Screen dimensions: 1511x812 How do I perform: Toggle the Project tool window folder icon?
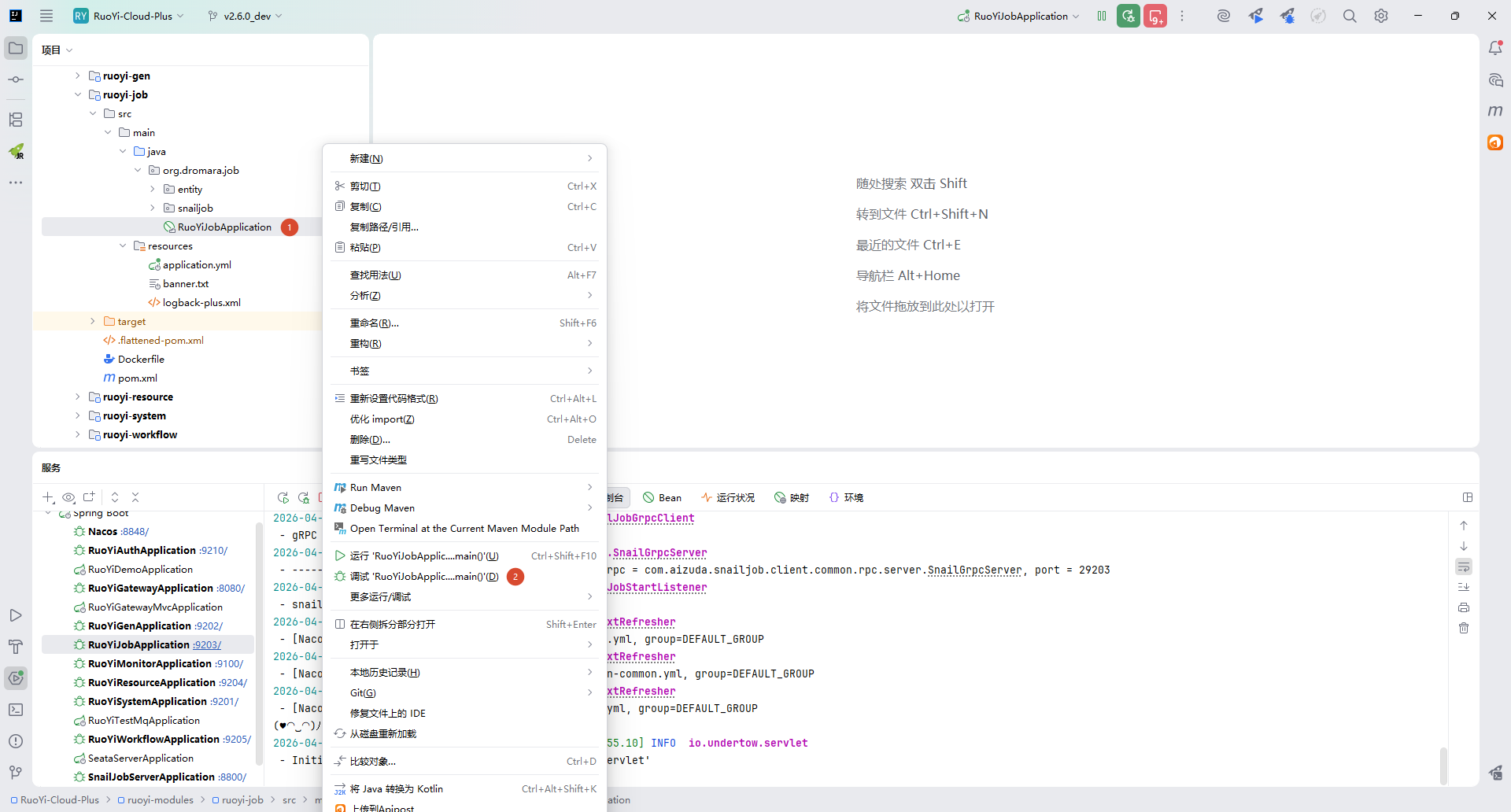tap(16, 48)
